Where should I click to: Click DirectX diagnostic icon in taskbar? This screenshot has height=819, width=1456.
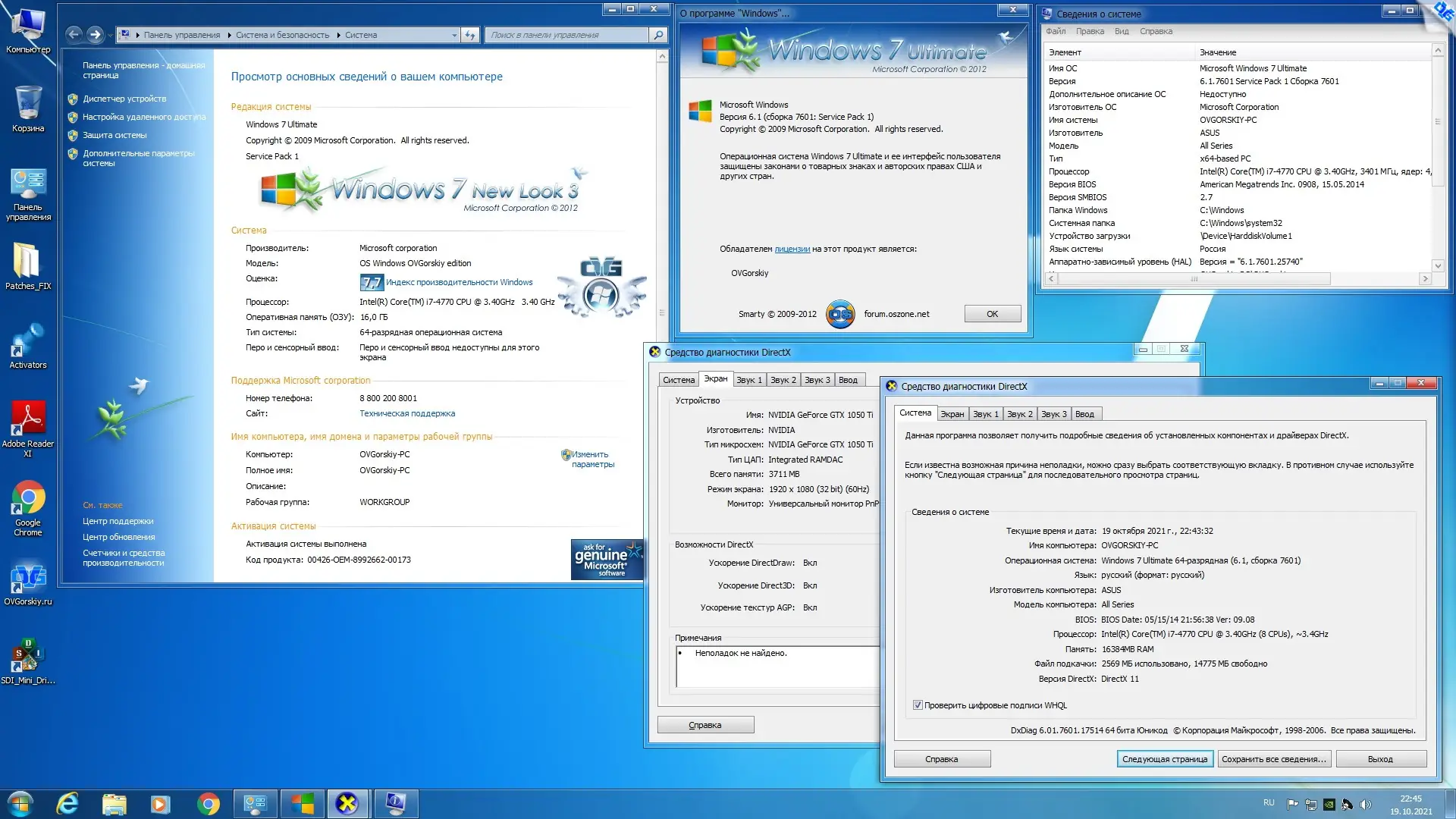[x=347, y=803]
